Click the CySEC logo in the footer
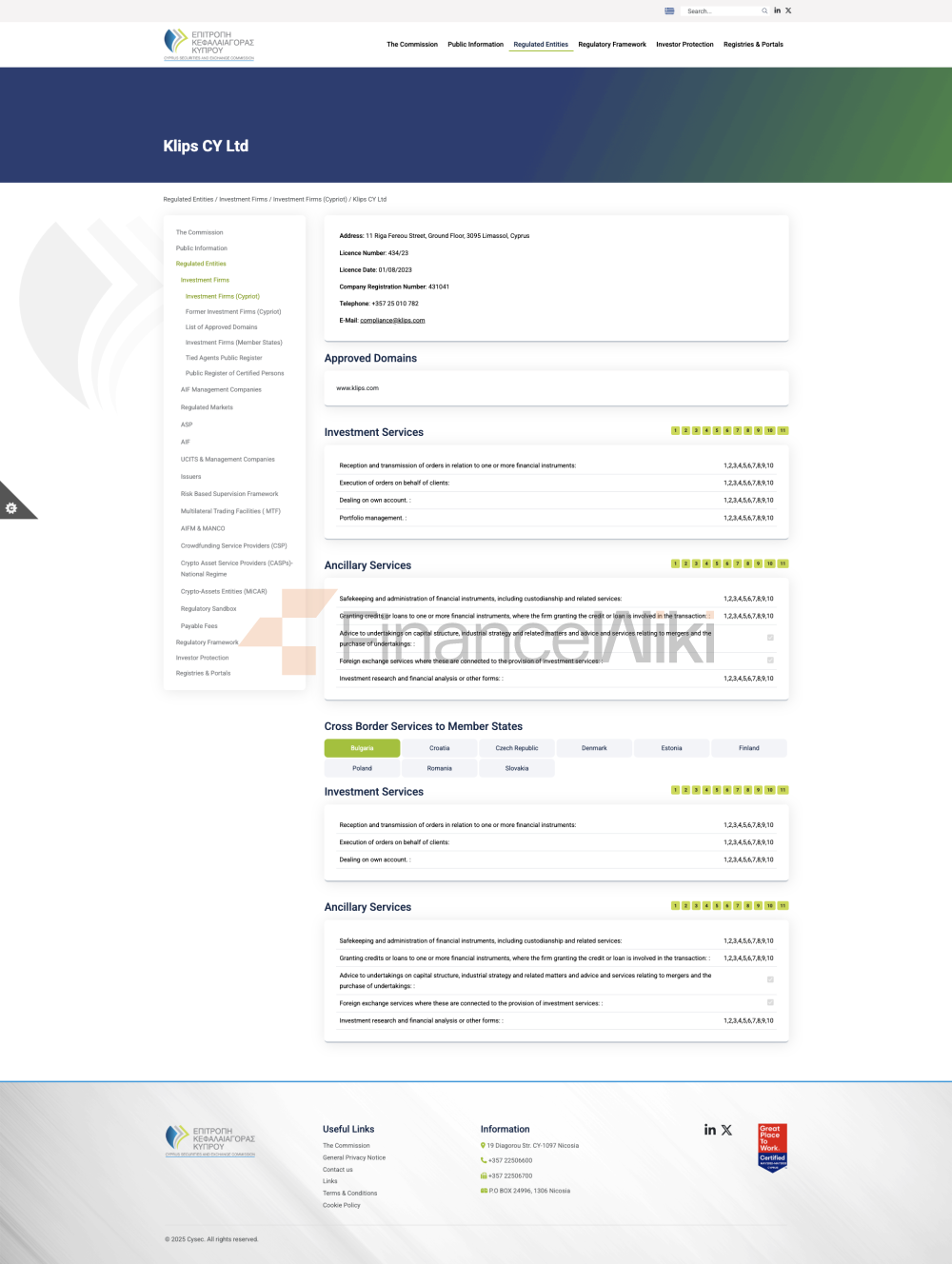The image size is (952, 1264). point(210,1139)
